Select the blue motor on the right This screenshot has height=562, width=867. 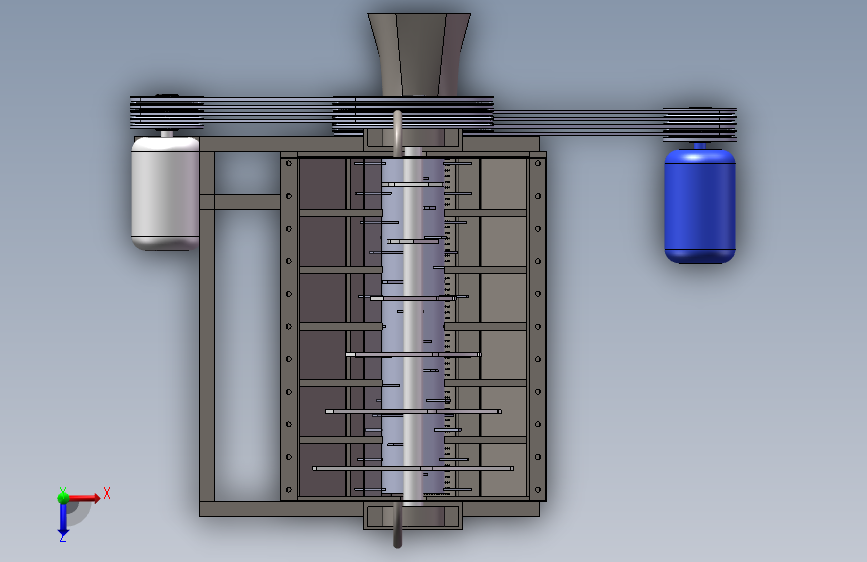pyautogui.click(x=699, y=206)
